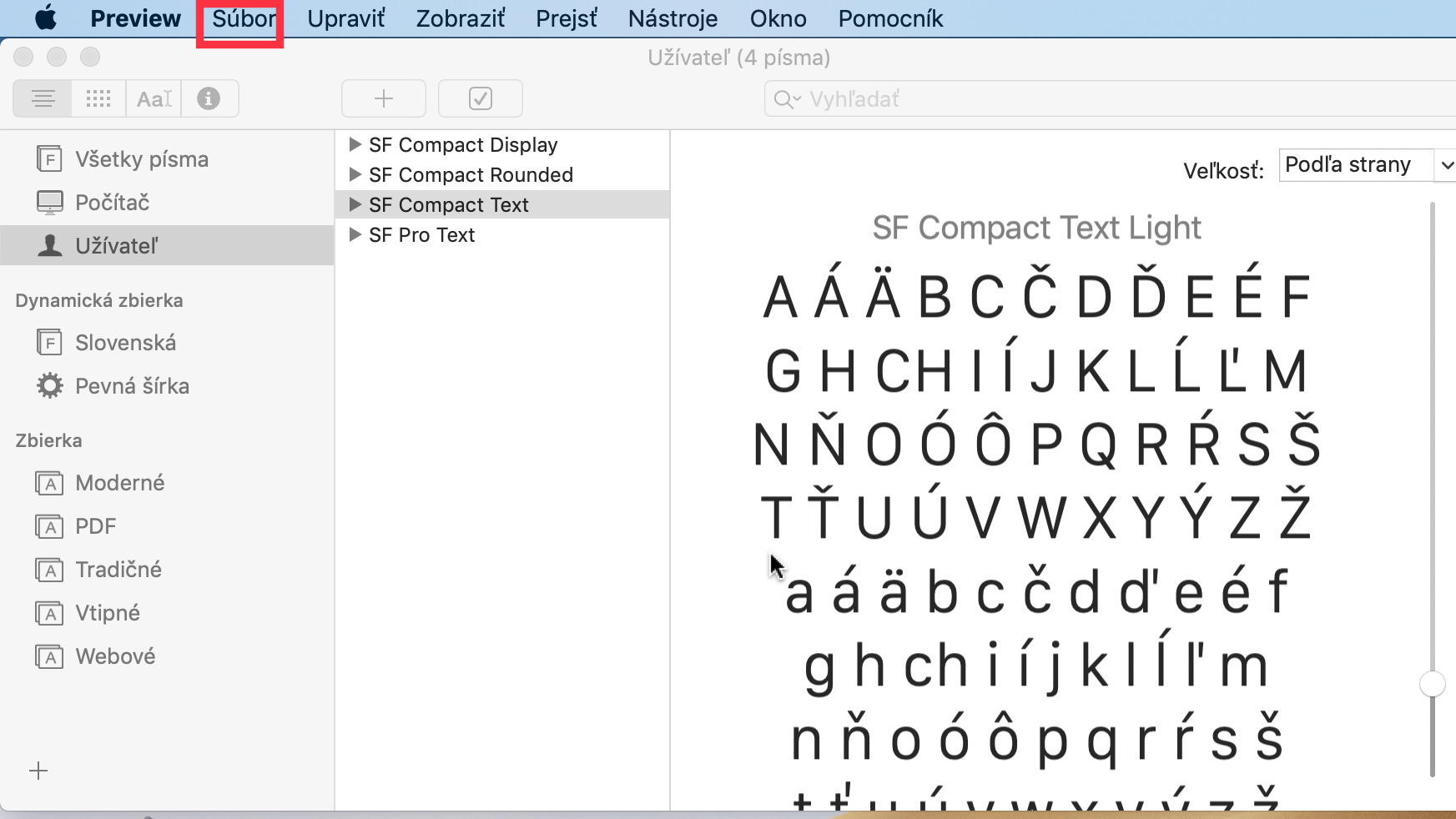Toggle enable/disable selected font checkmark button
The image size is (1456, 819).
click(x=481, y=98)
